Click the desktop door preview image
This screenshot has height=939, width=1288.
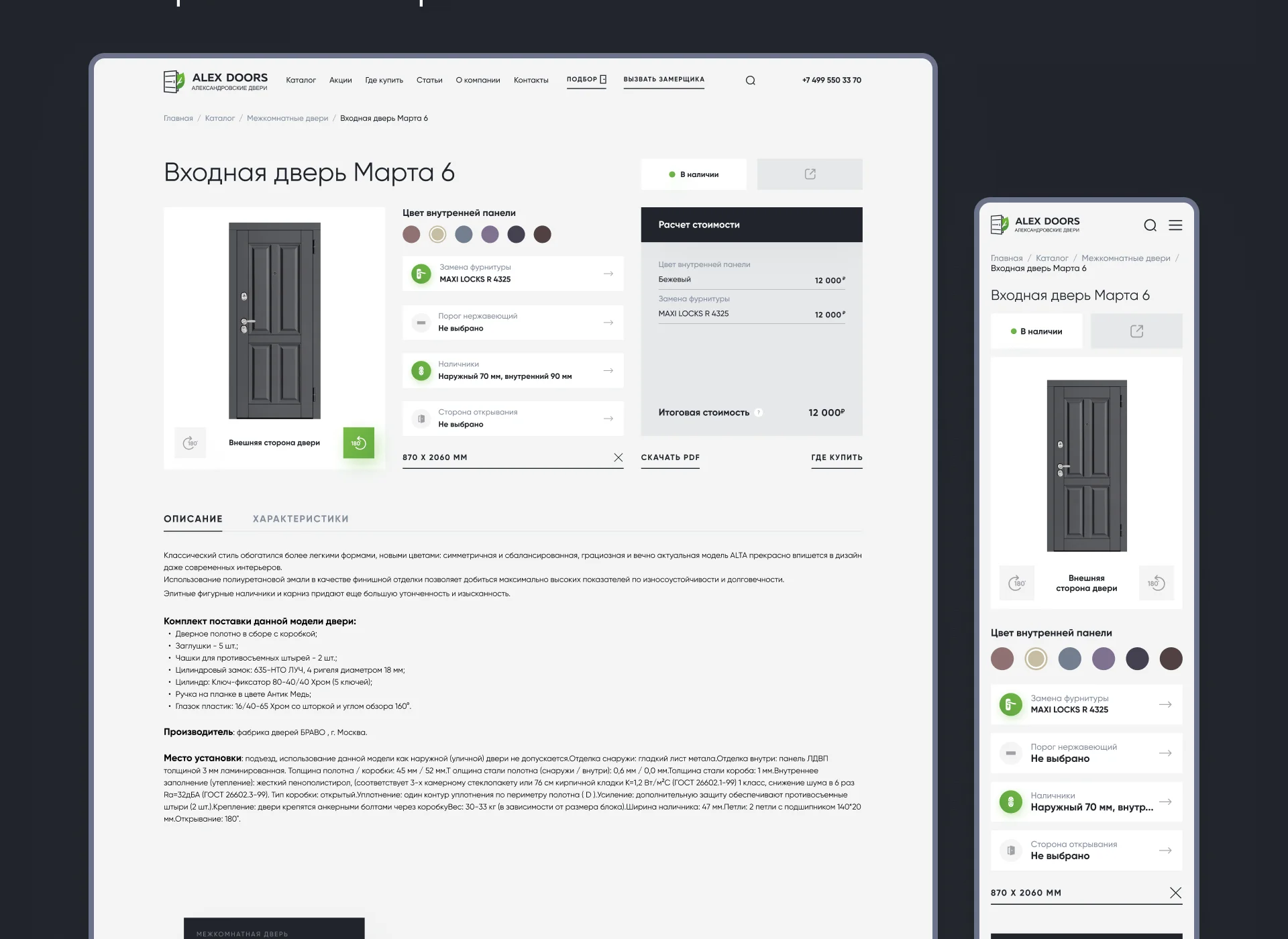pyautogui.click(x=274, y=321)
